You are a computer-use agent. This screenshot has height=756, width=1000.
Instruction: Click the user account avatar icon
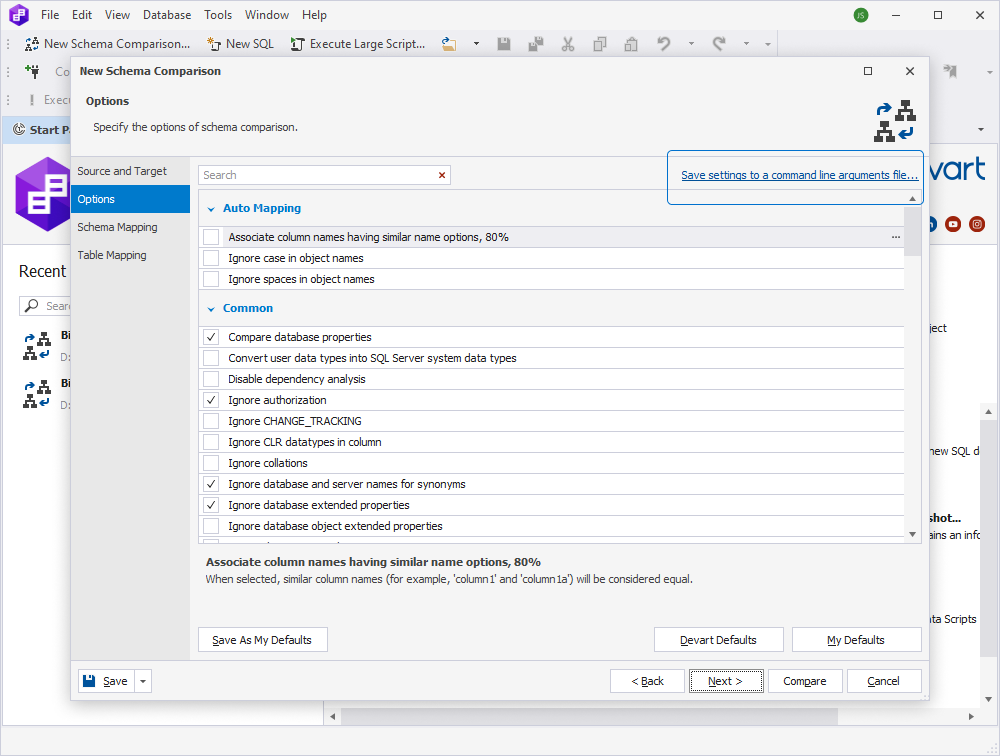tap(861, 15)
